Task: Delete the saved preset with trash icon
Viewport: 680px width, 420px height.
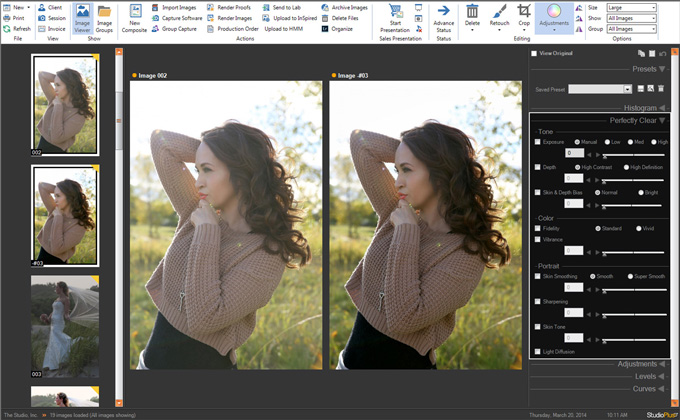Action: click(x=661, y=89)
